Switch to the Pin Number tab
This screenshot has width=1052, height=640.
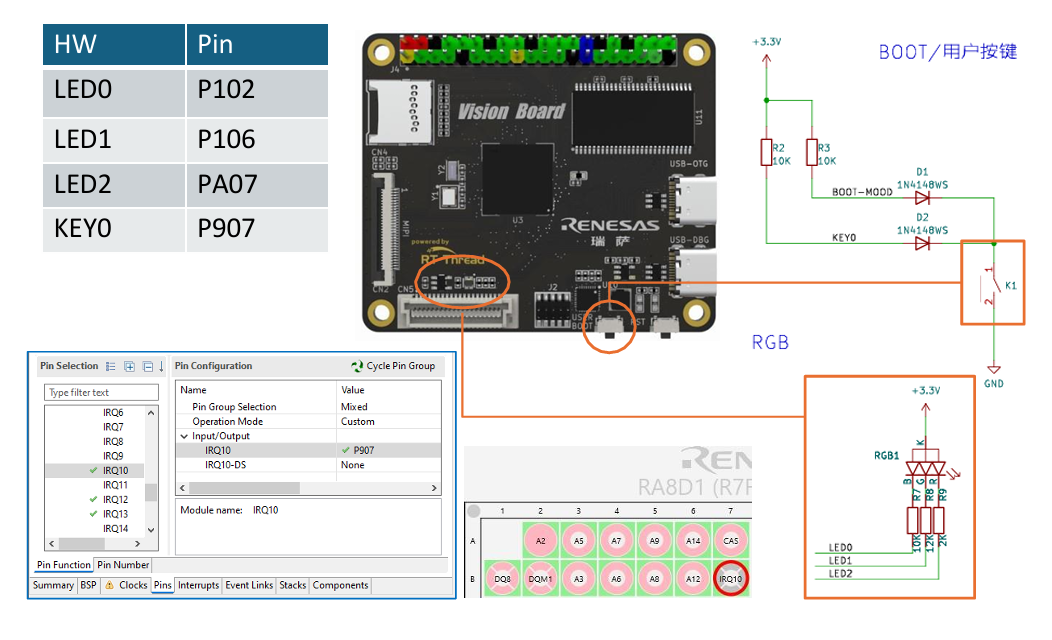click(x=123, y=565)
